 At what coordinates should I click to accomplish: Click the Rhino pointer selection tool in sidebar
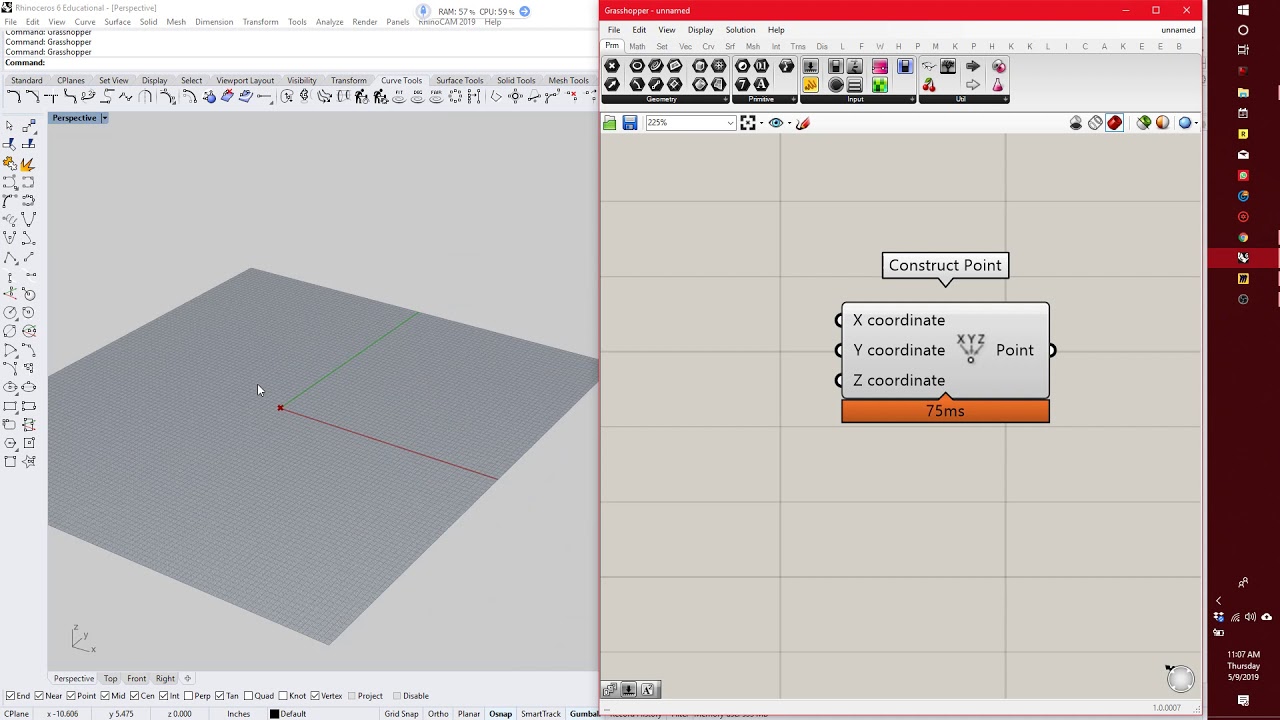[x=9, y=126]
